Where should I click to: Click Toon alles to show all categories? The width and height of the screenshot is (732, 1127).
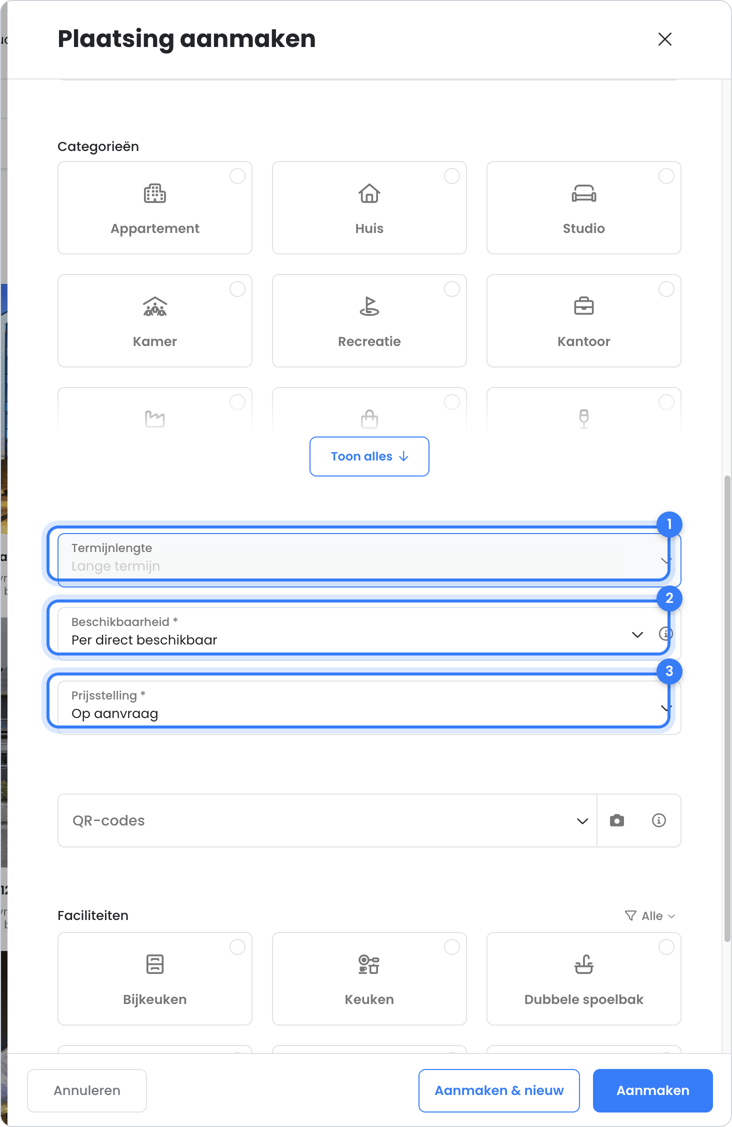pyautogui.click(x=369, y=456)
